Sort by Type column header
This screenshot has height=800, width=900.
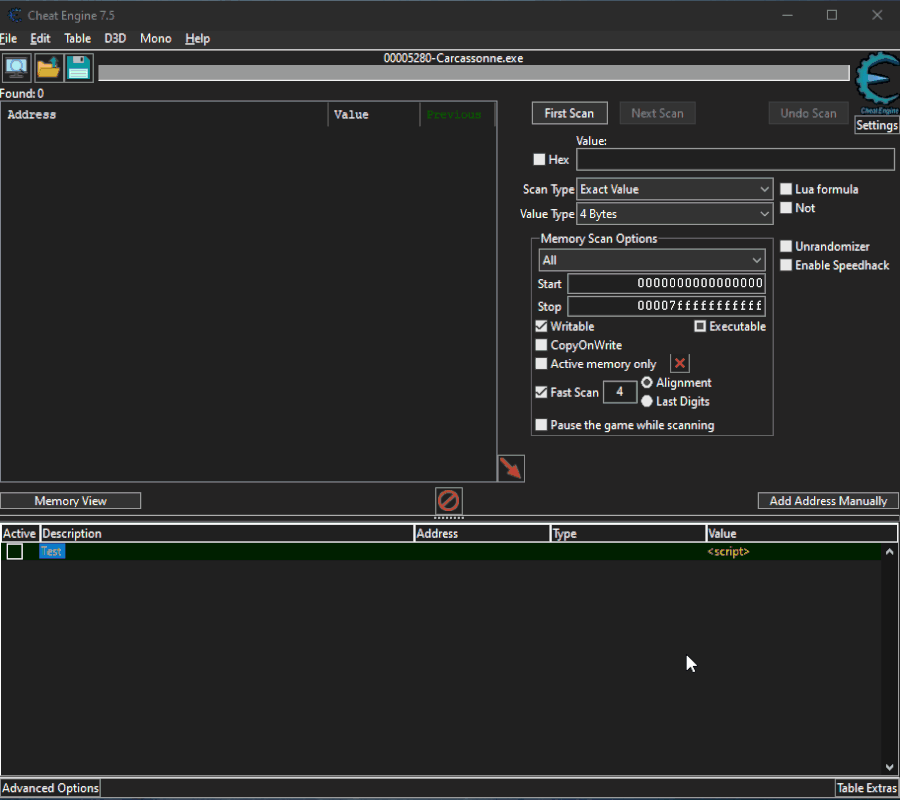click(628, 533)
